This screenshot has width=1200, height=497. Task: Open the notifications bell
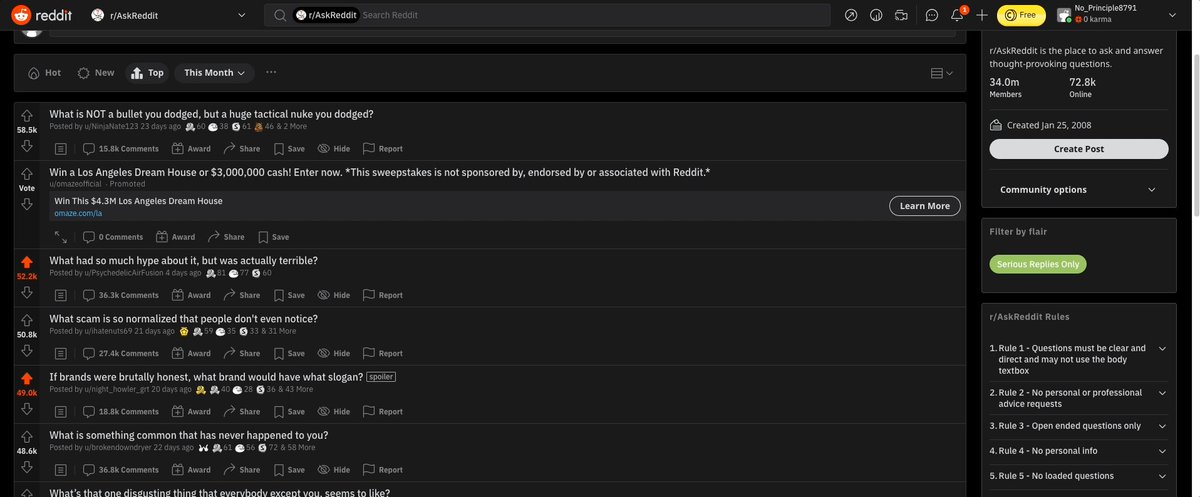click(958, 15)
